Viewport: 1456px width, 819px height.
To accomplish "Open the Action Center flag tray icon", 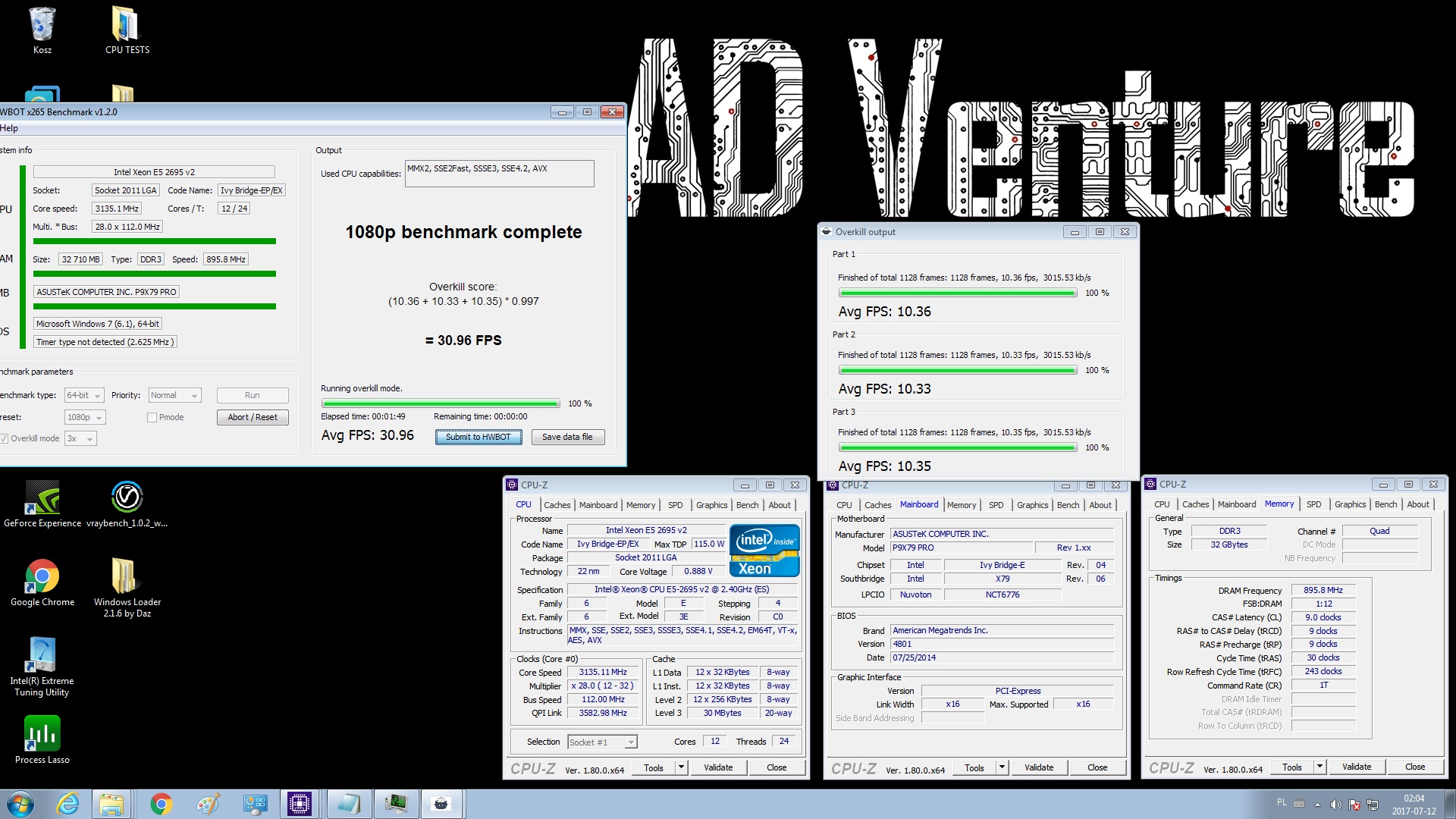I will pyautogui.click(x=1354, y=805).
